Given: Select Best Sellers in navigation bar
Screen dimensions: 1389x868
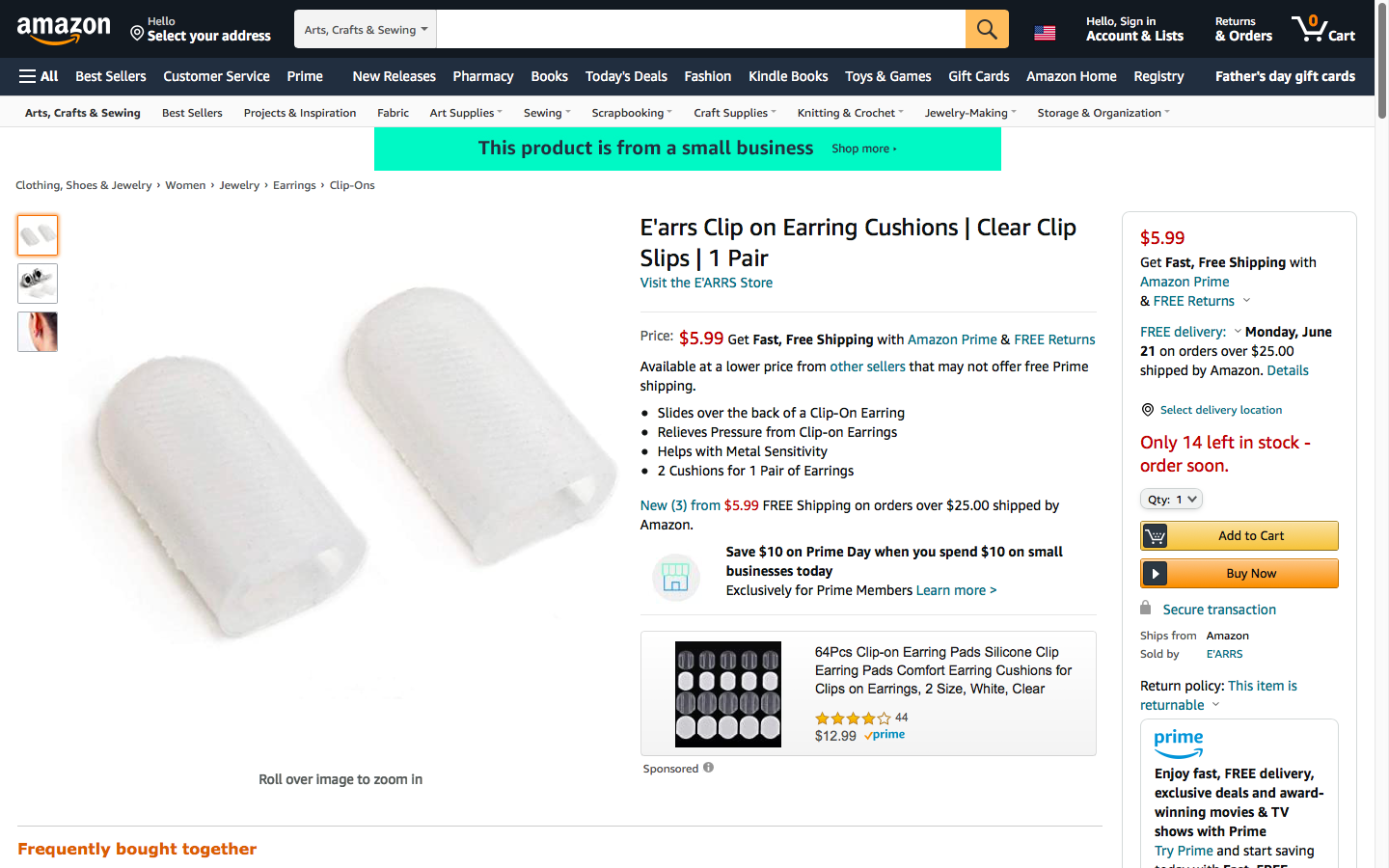Looking at the screenshot, I should pos(111,76).
